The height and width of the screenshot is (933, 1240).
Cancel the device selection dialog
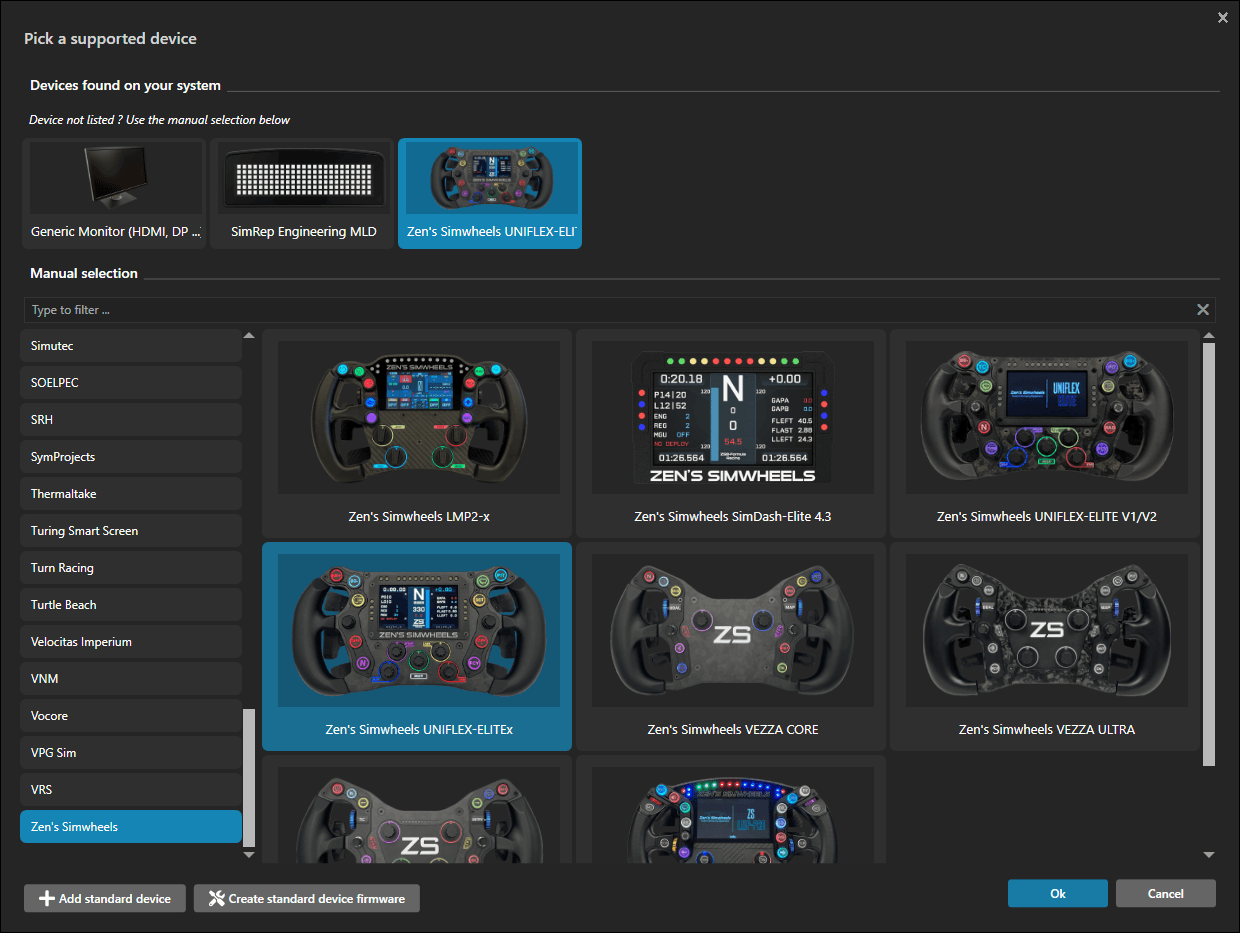tap(1165, 894)
